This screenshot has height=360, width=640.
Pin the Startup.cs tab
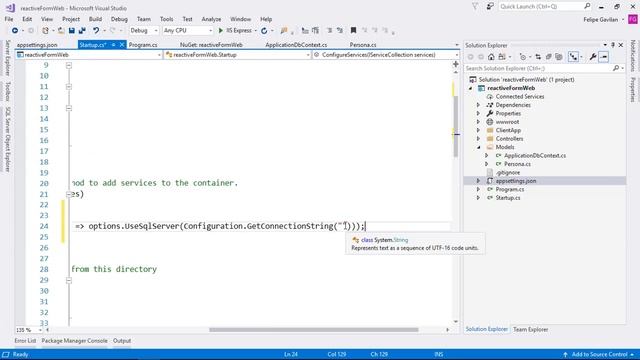point(113,45)
